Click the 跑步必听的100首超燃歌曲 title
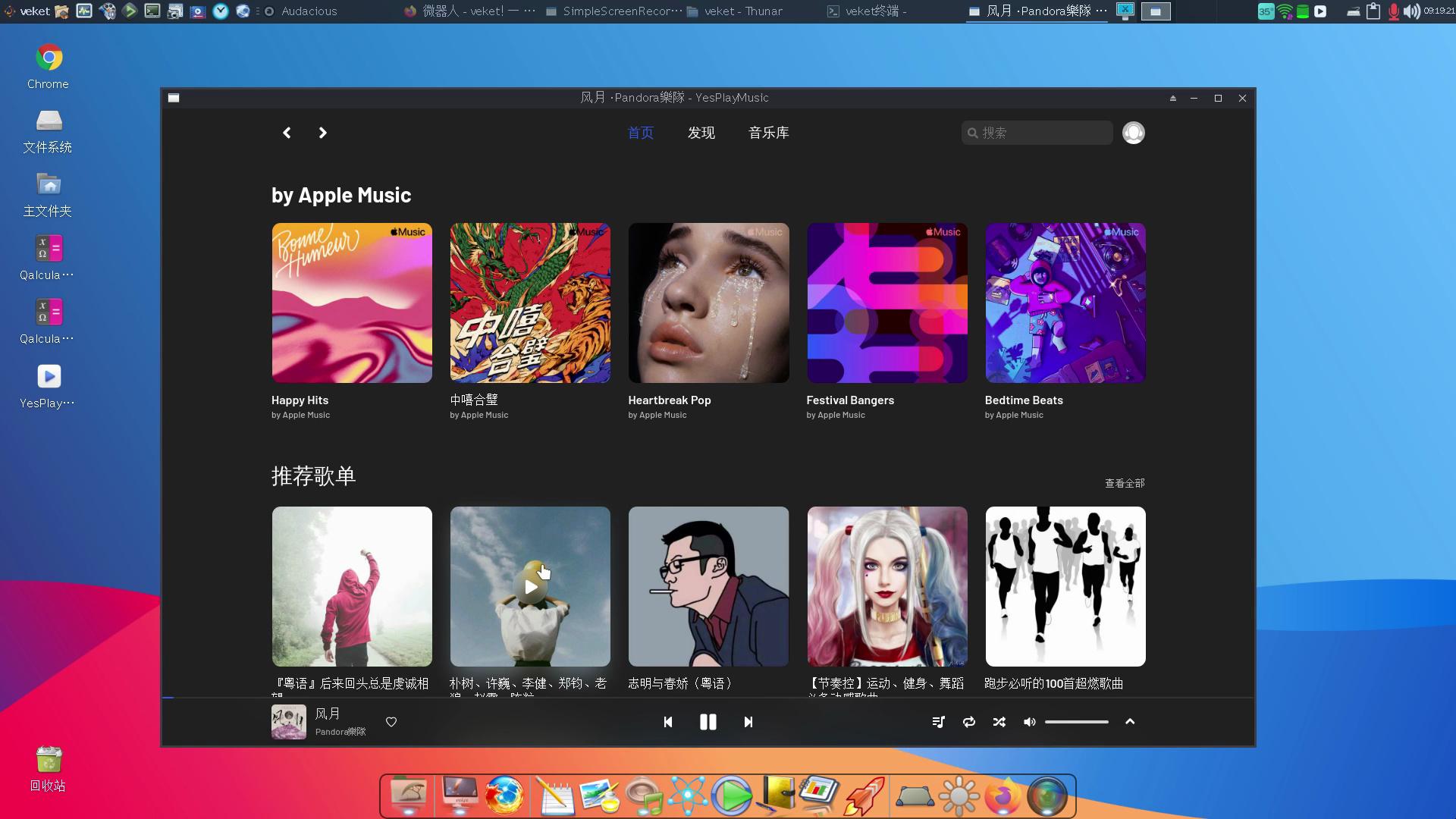1456x819 pixels. coord(1054,683)
